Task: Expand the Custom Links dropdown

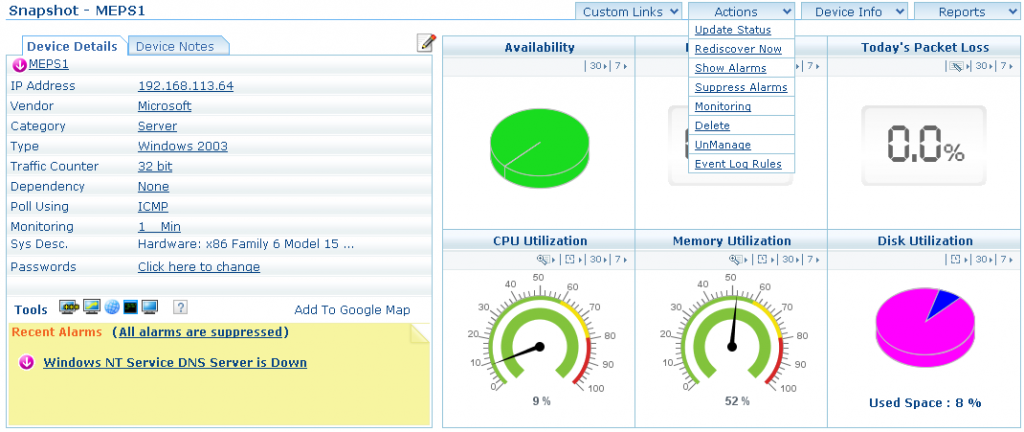Action: pyautogui.click(x=629, y=12)
